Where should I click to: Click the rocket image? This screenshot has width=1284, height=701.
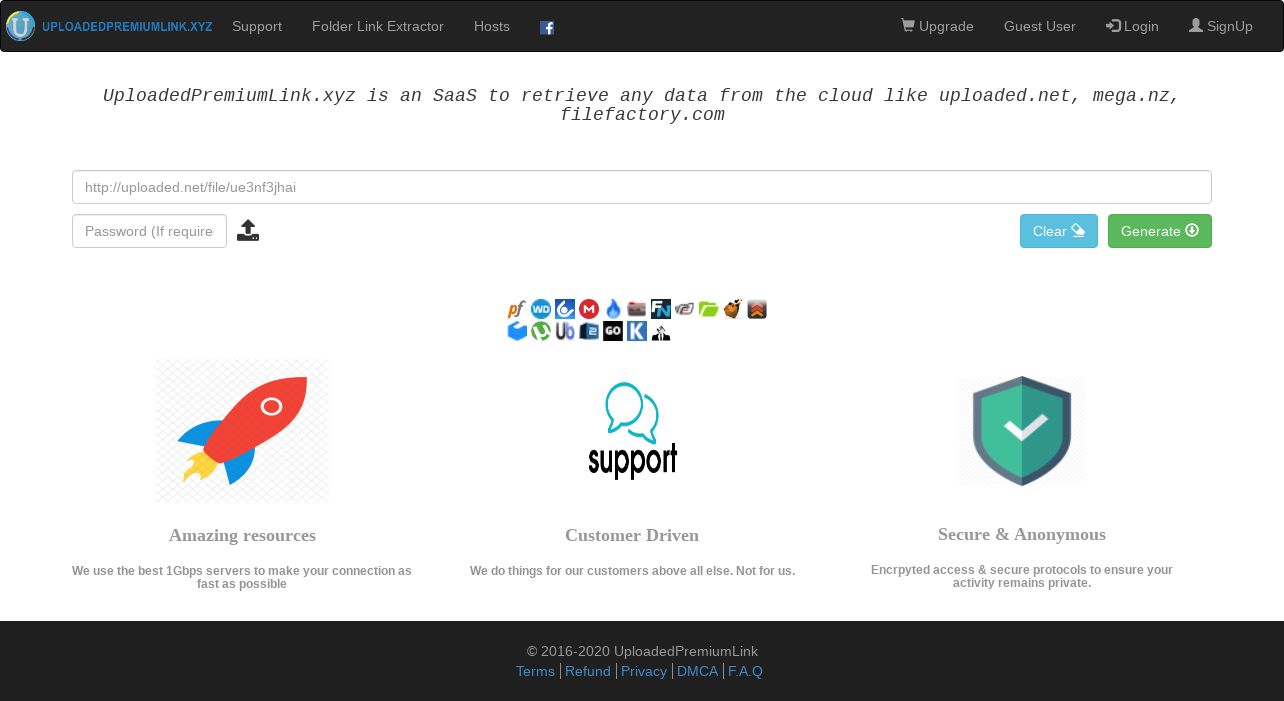point(242,430)
